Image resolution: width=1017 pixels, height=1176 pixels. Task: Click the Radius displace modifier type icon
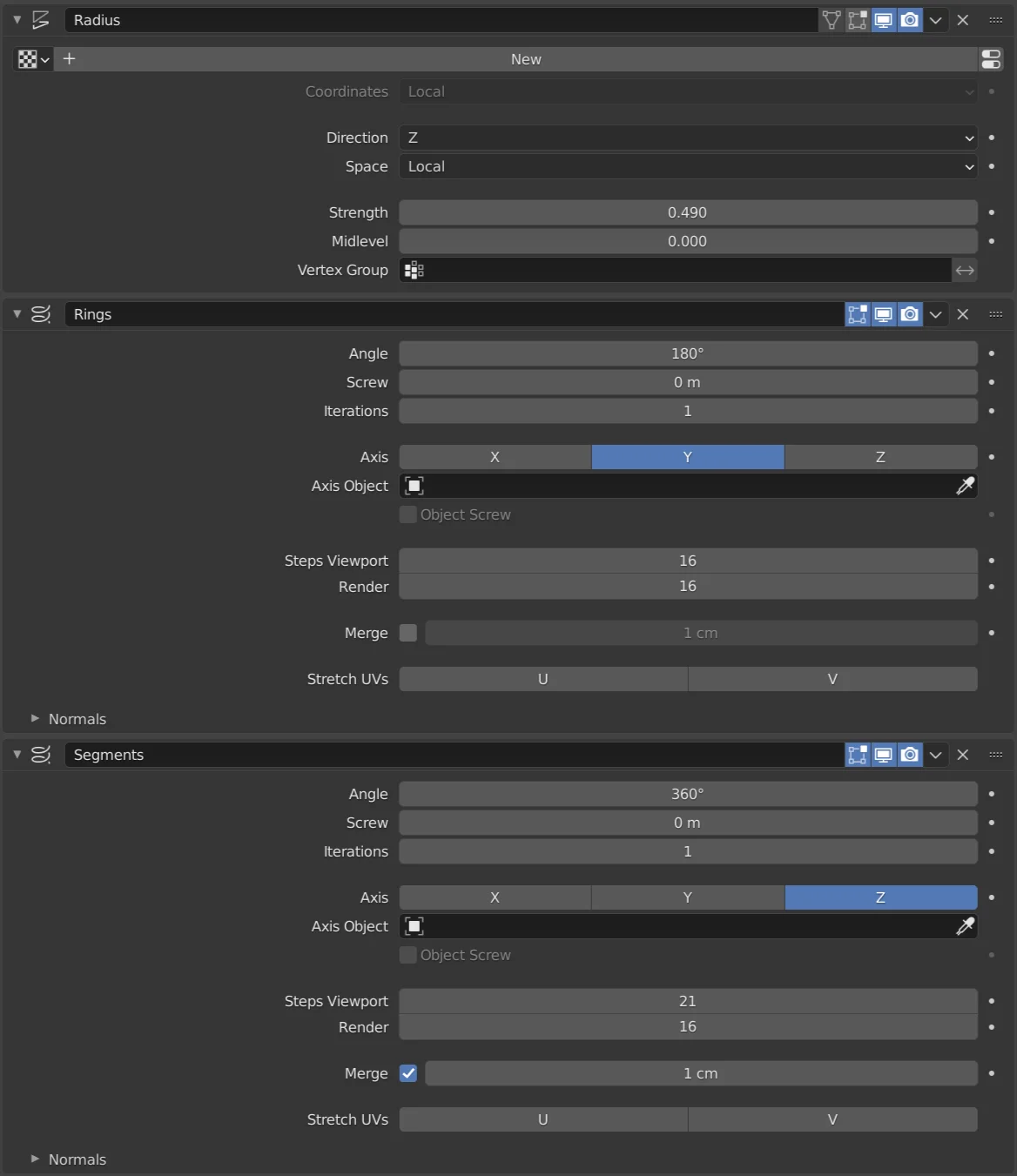coord(41,20)
